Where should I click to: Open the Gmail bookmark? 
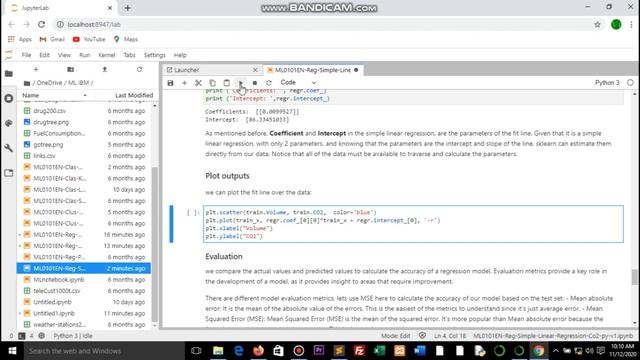52,39
